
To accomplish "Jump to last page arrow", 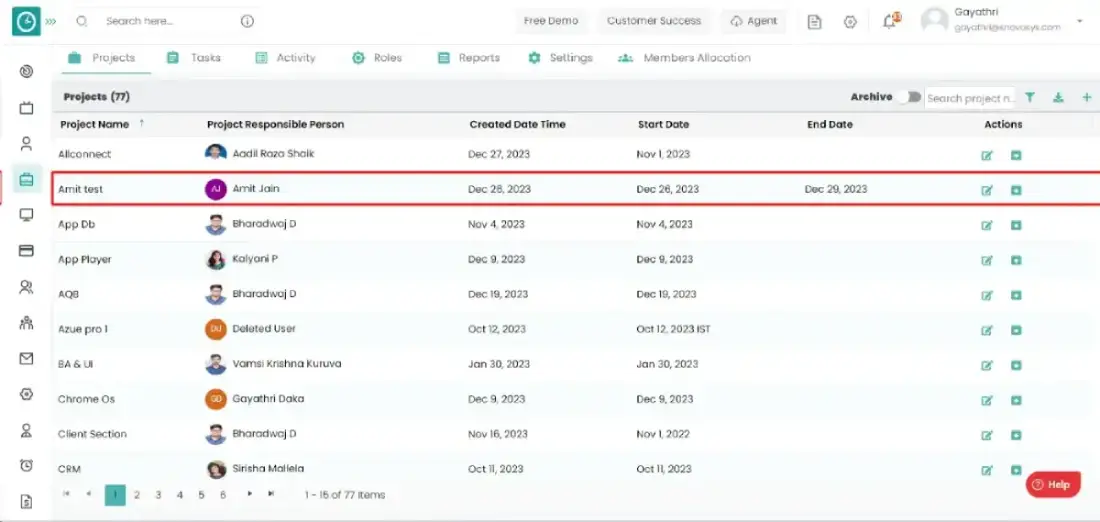I will coord(271,494).
